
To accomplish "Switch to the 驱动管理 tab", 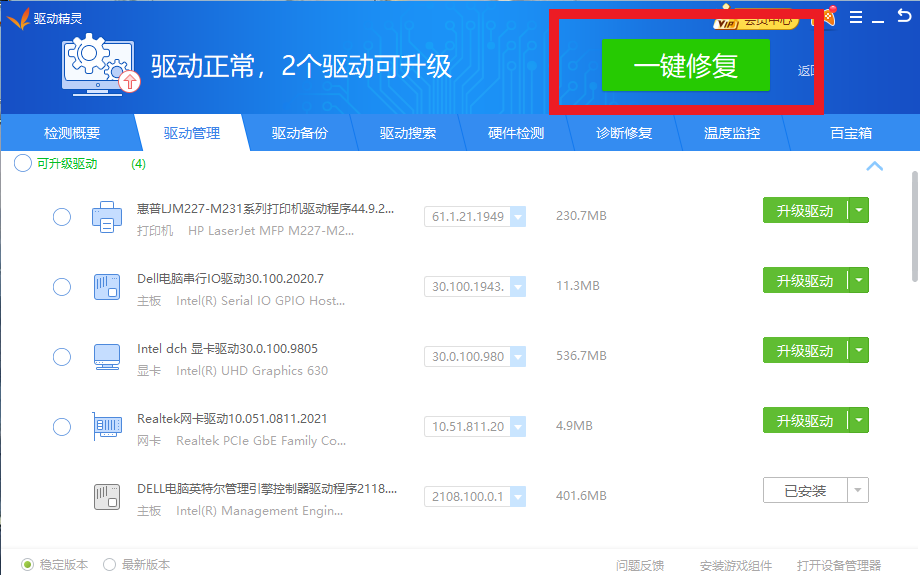I will point(192,133).
